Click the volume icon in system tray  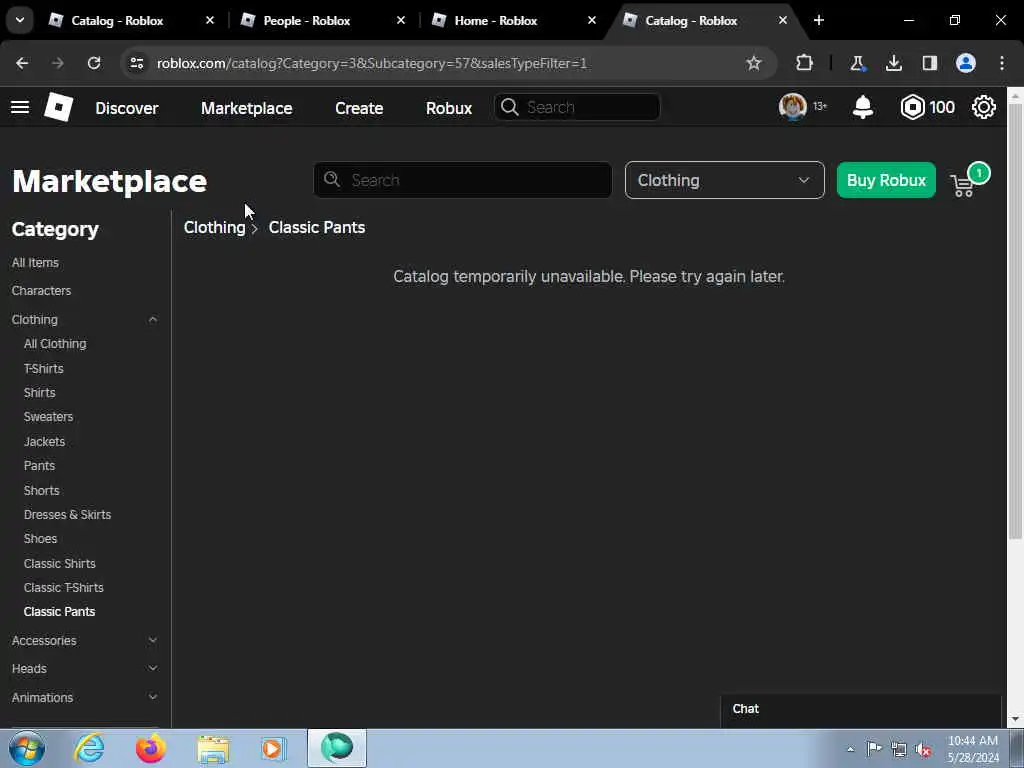(x=923, y=750)
